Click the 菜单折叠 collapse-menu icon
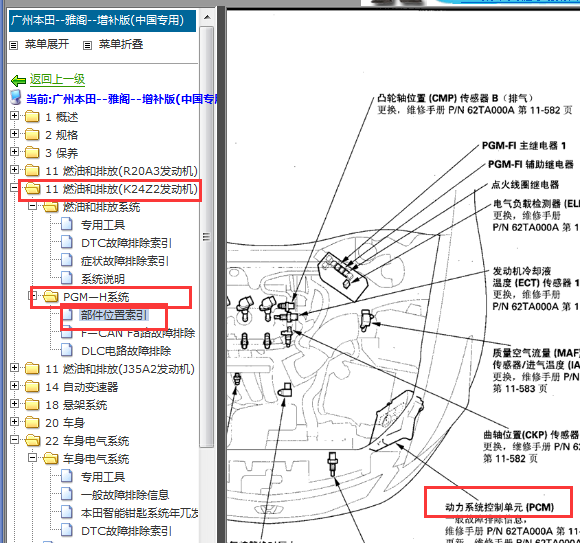This screenshot has height=543, width=580. tap(87, 45)
